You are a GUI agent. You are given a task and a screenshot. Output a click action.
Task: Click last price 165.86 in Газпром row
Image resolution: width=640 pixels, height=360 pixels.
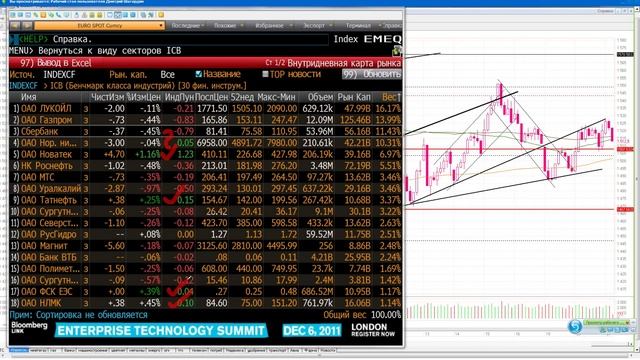coord(214,120)
